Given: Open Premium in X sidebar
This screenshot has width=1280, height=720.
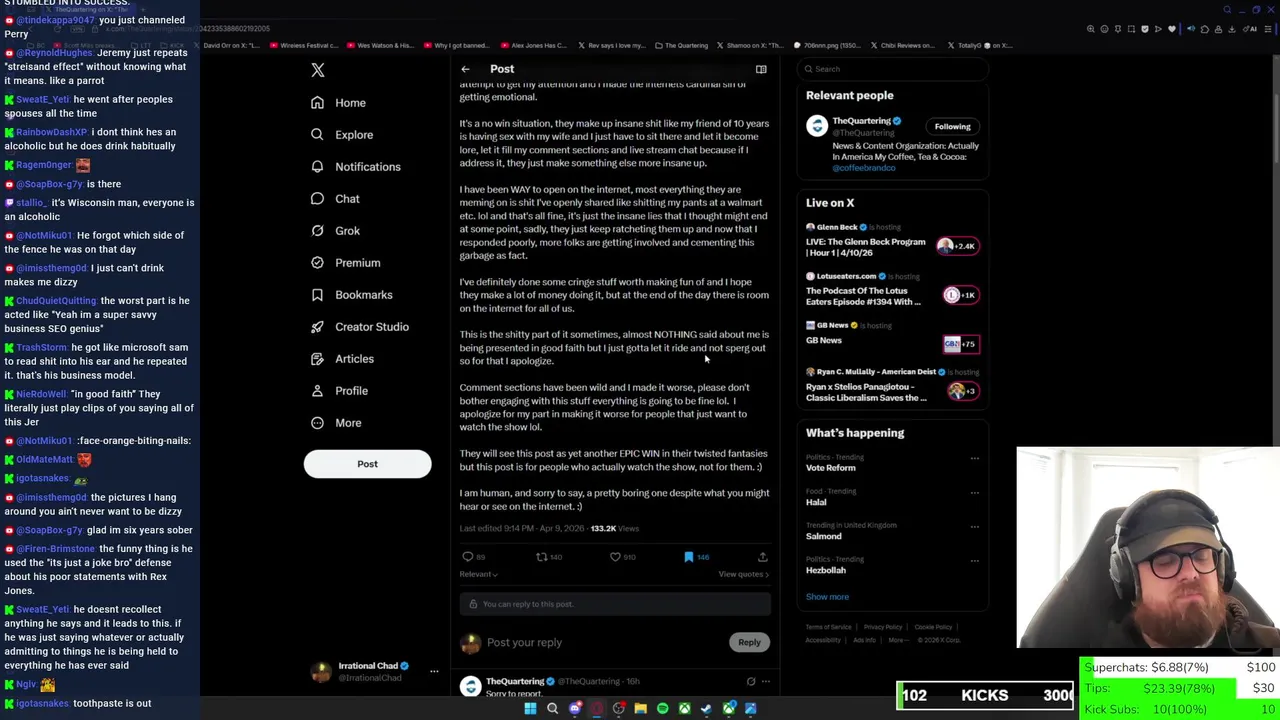Looking at the screenshot, I should tap(345, 263).
